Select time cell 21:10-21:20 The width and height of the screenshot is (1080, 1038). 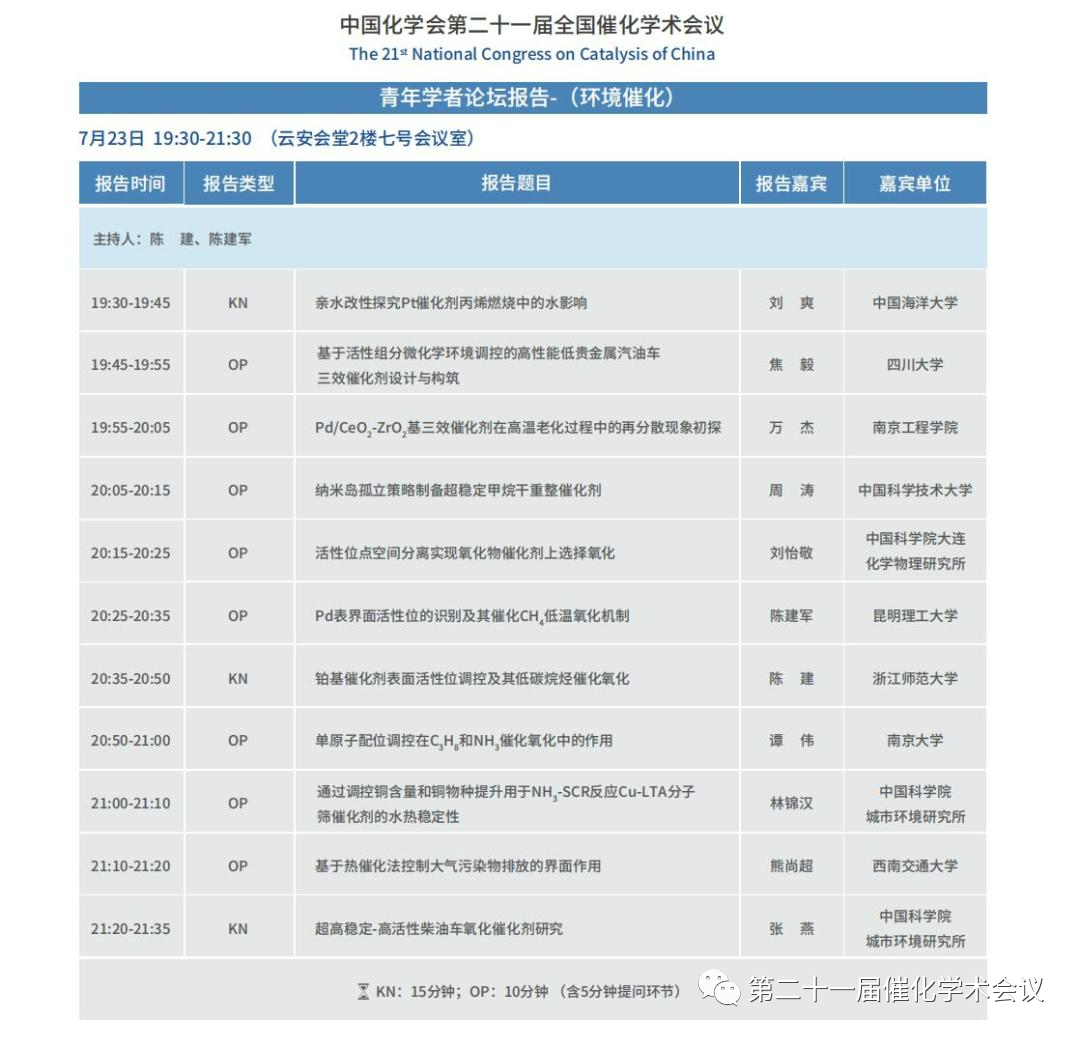pos(130,866)
